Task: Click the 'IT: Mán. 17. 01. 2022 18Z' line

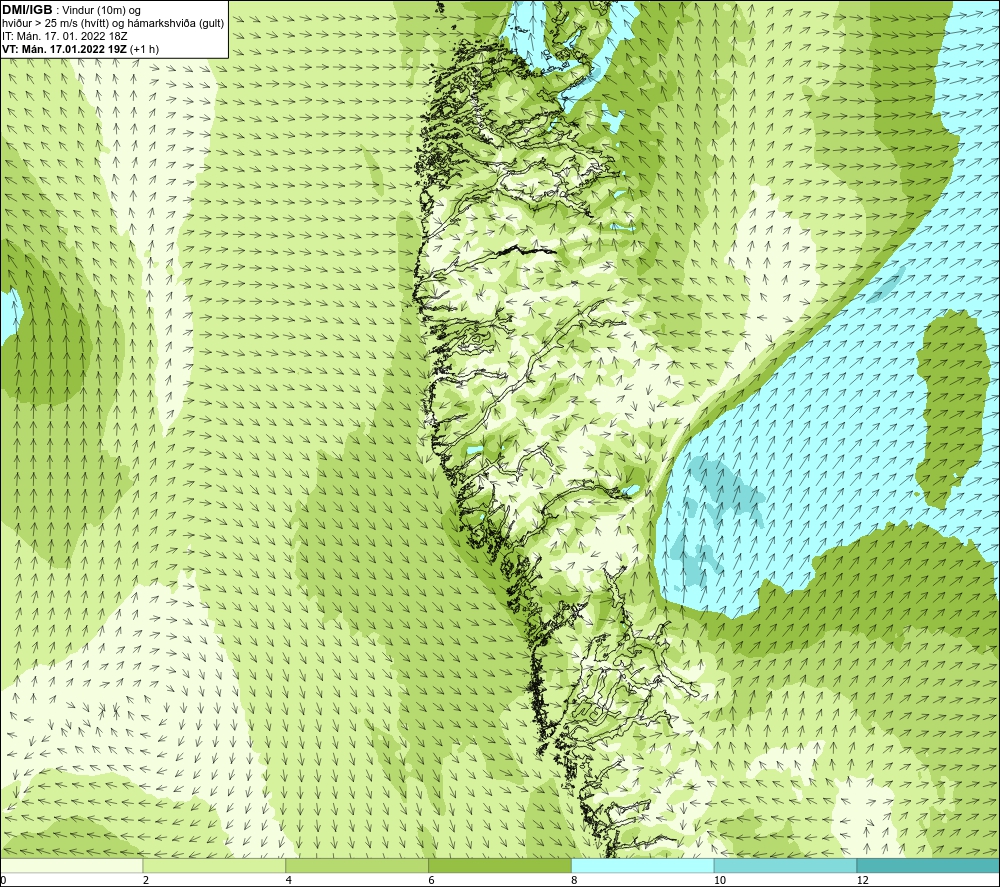Action: click(65, 36)
